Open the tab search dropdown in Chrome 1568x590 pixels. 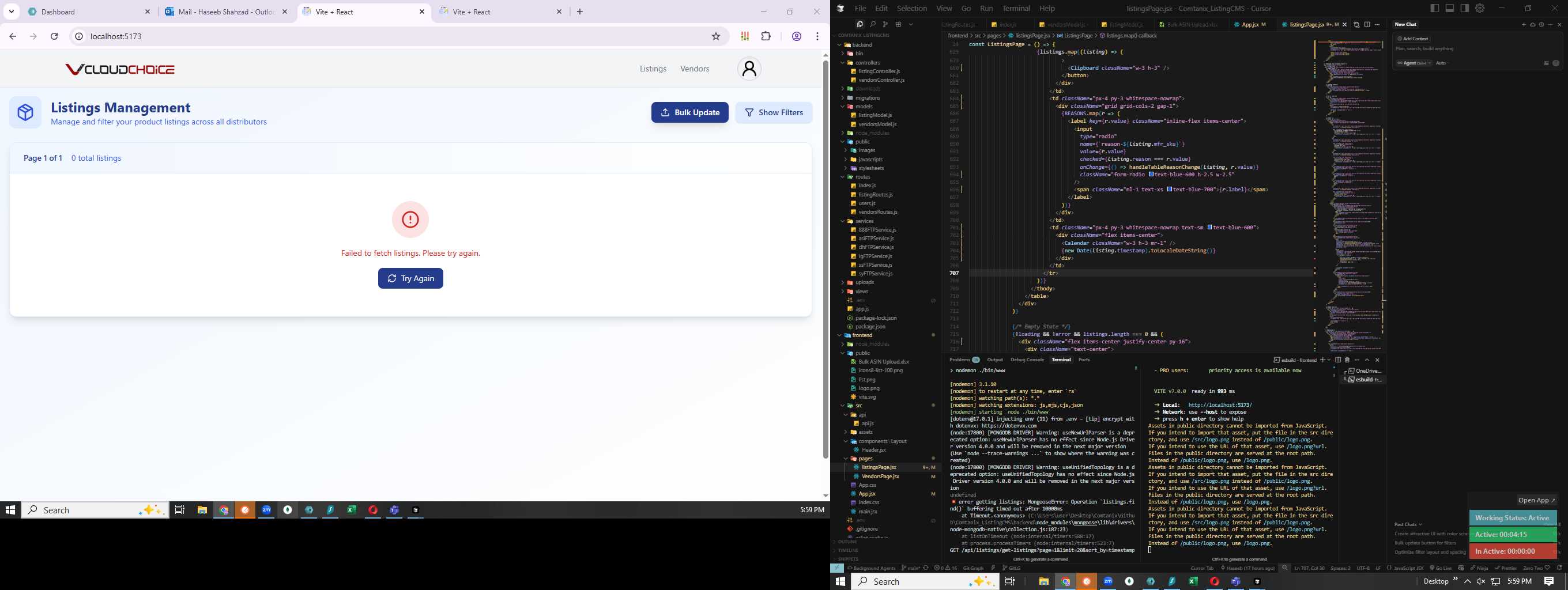click(11, 12)
